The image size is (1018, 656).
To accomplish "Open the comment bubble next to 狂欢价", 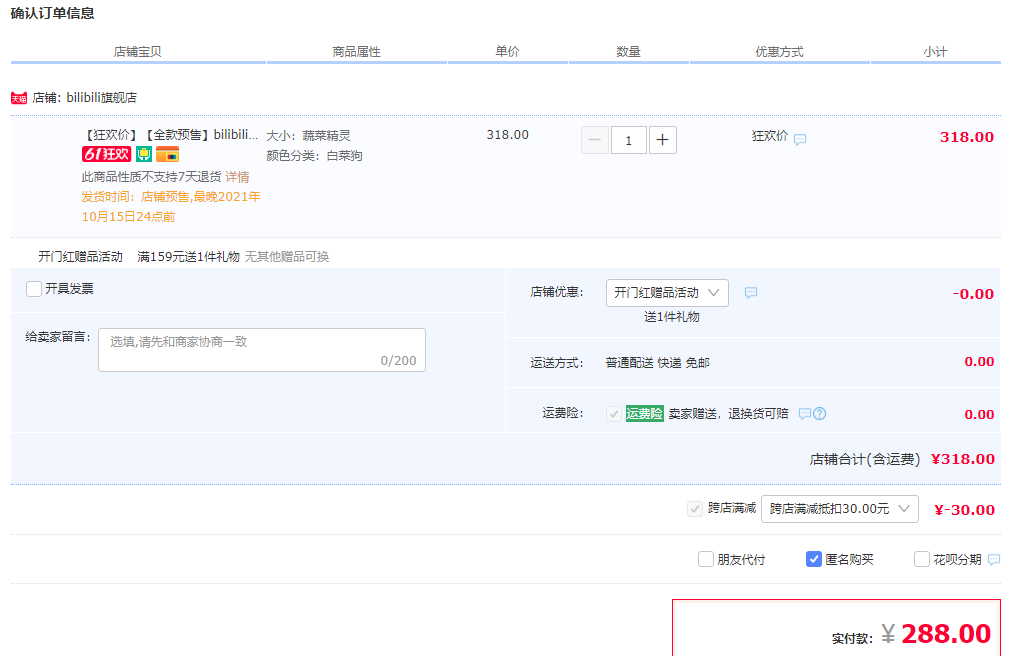I will [x=800, y=139].
